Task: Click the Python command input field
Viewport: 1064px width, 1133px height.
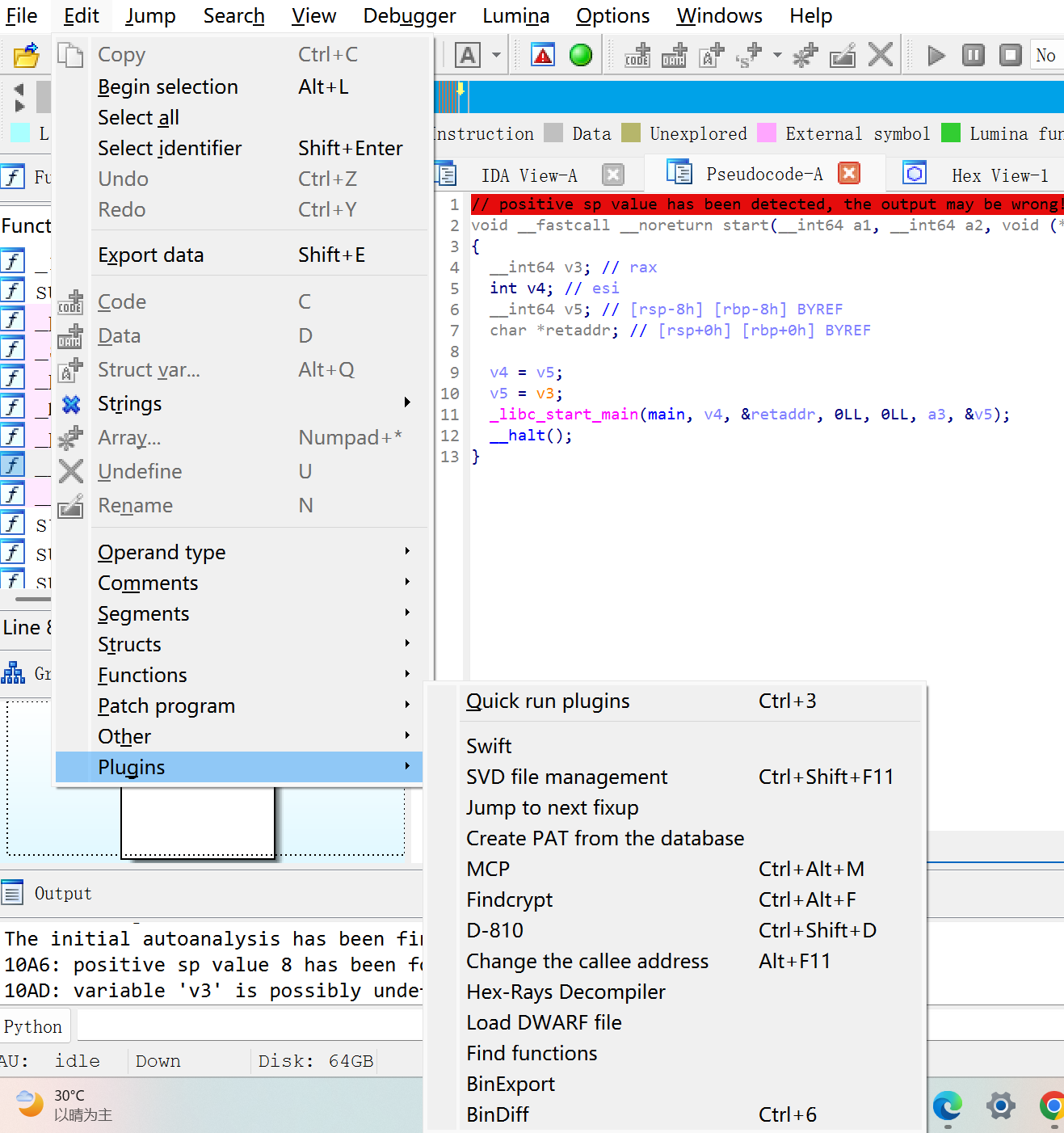Action: (x=250, y=1026)
